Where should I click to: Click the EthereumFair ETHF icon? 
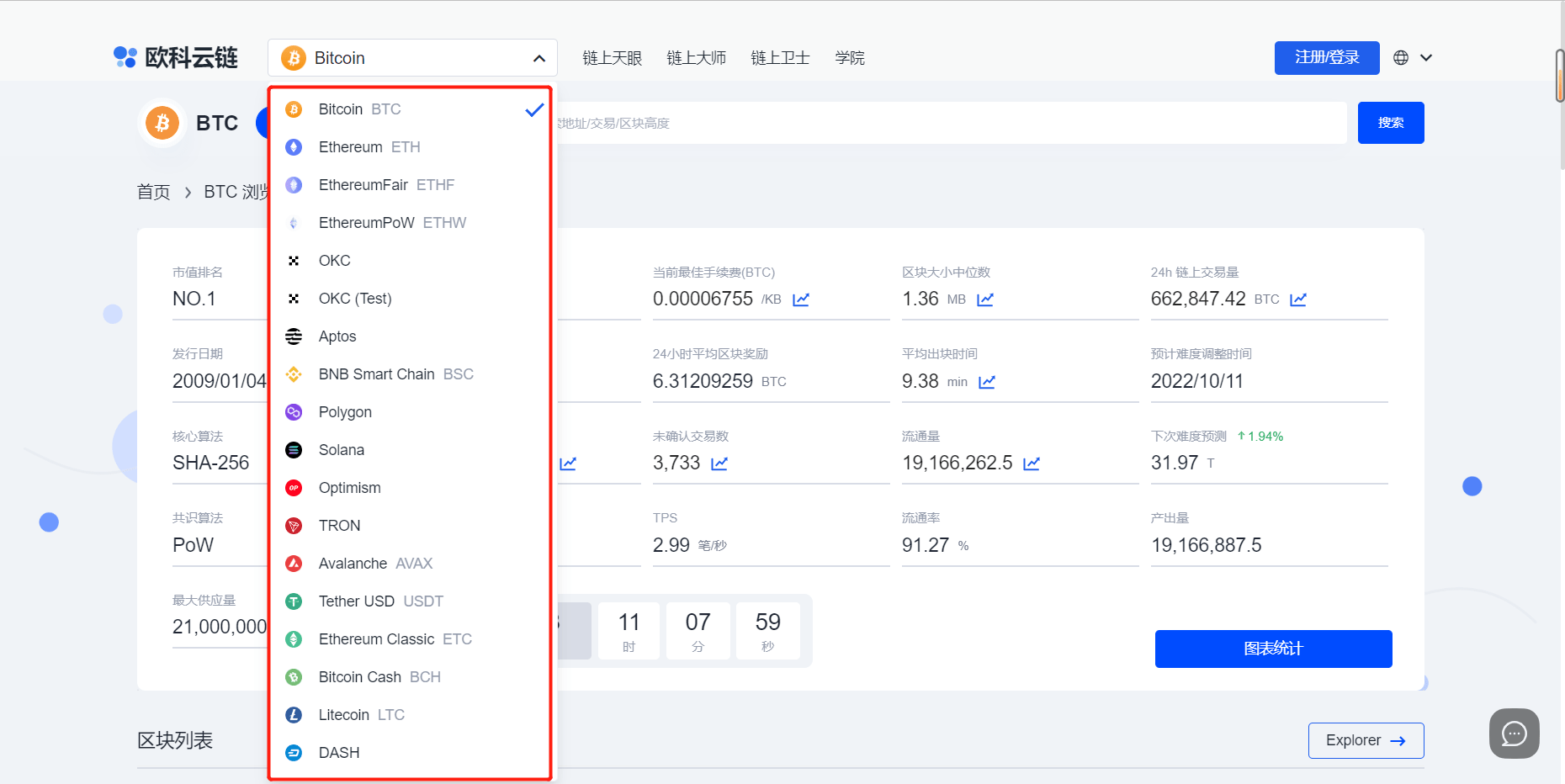294,185
